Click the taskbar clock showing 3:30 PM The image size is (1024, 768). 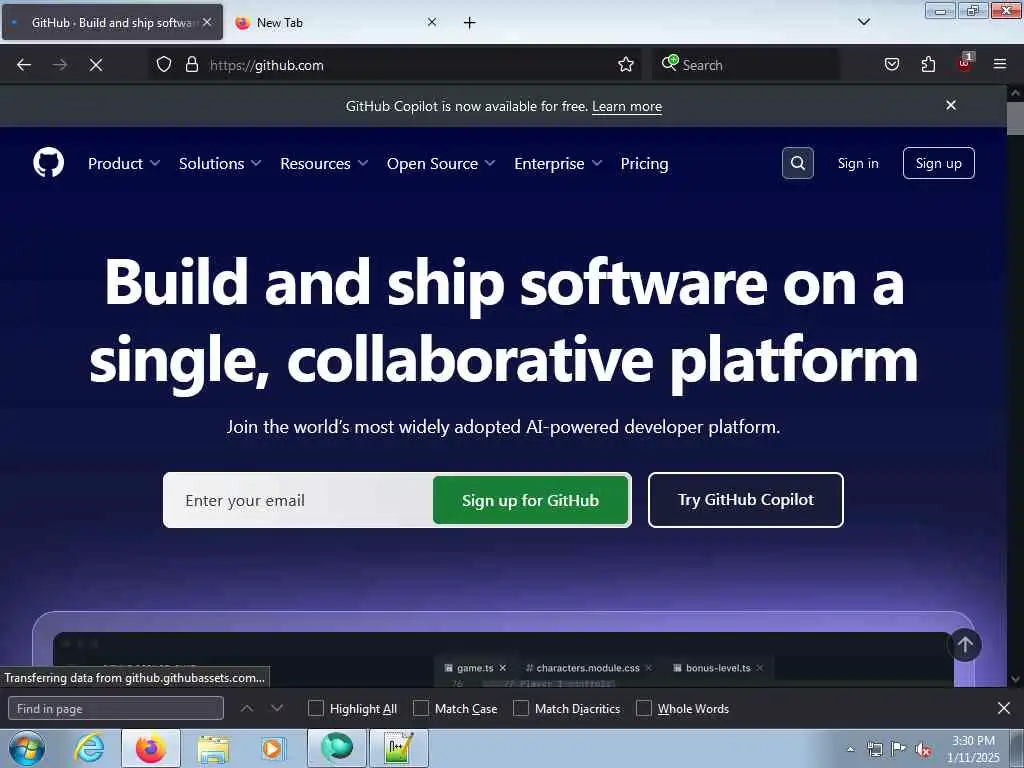973,748
